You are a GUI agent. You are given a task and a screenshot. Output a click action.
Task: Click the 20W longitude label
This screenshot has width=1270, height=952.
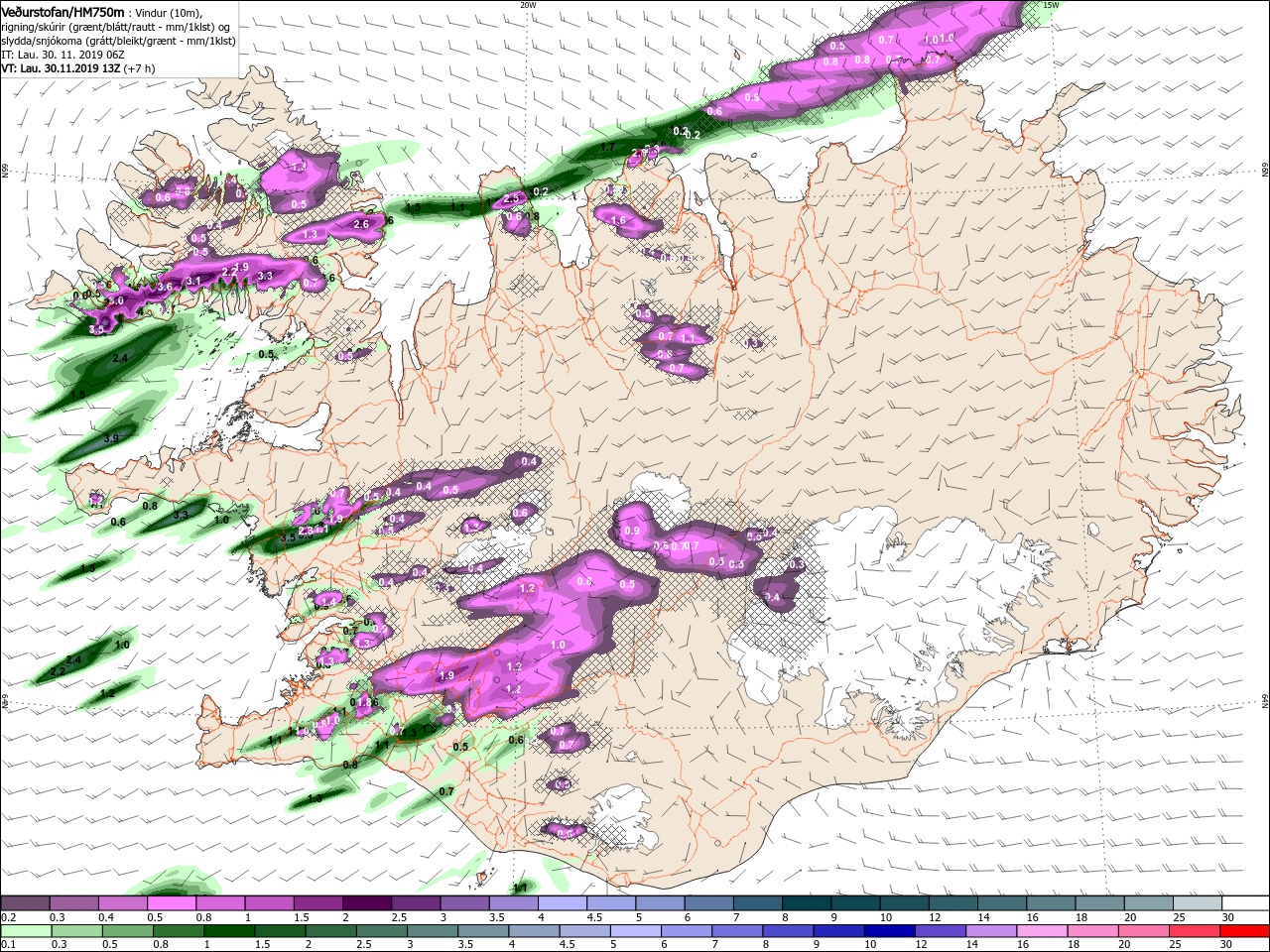[x=528, y=4]
